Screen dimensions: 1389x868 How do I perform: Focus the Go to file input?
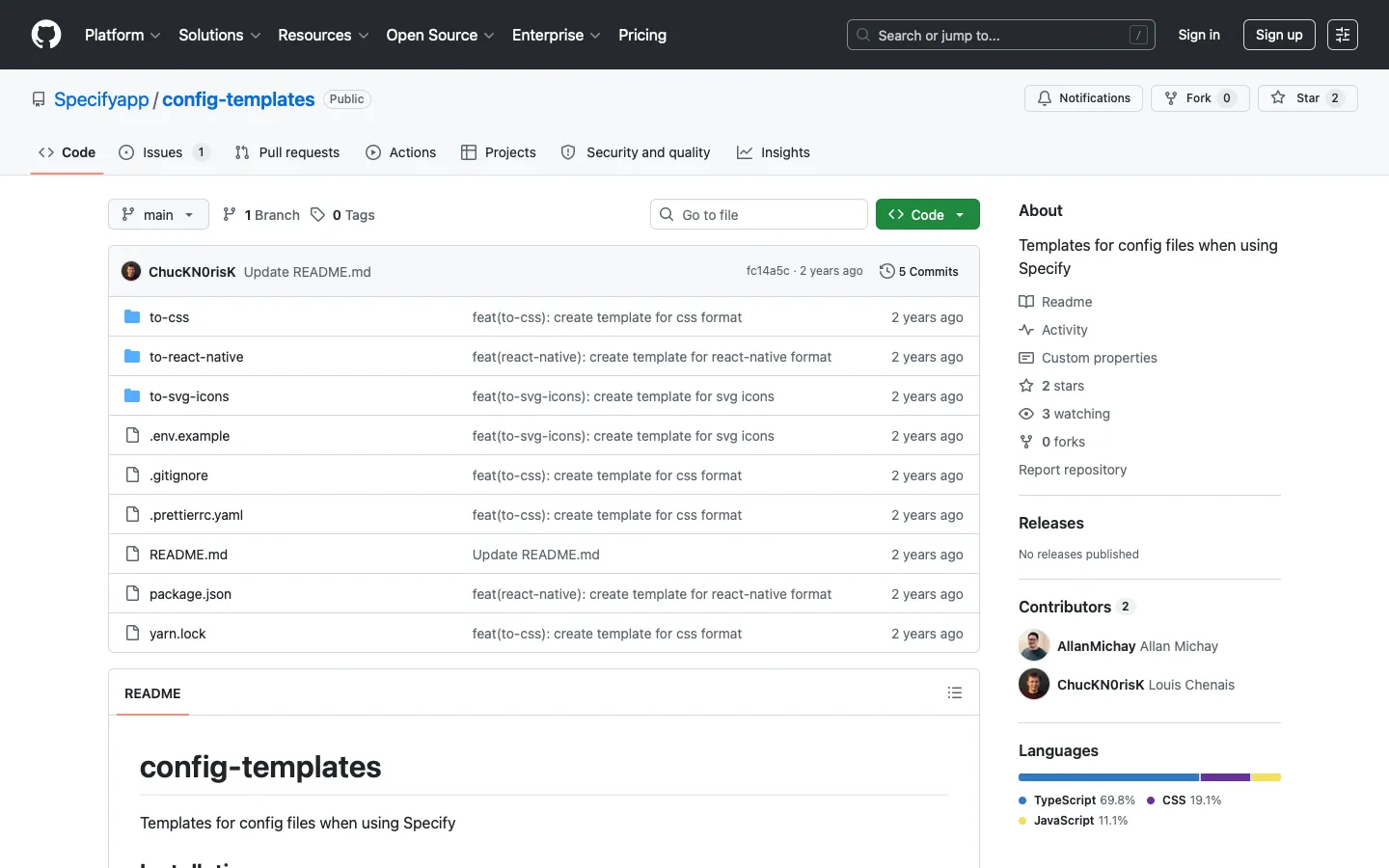coord(759,214)
